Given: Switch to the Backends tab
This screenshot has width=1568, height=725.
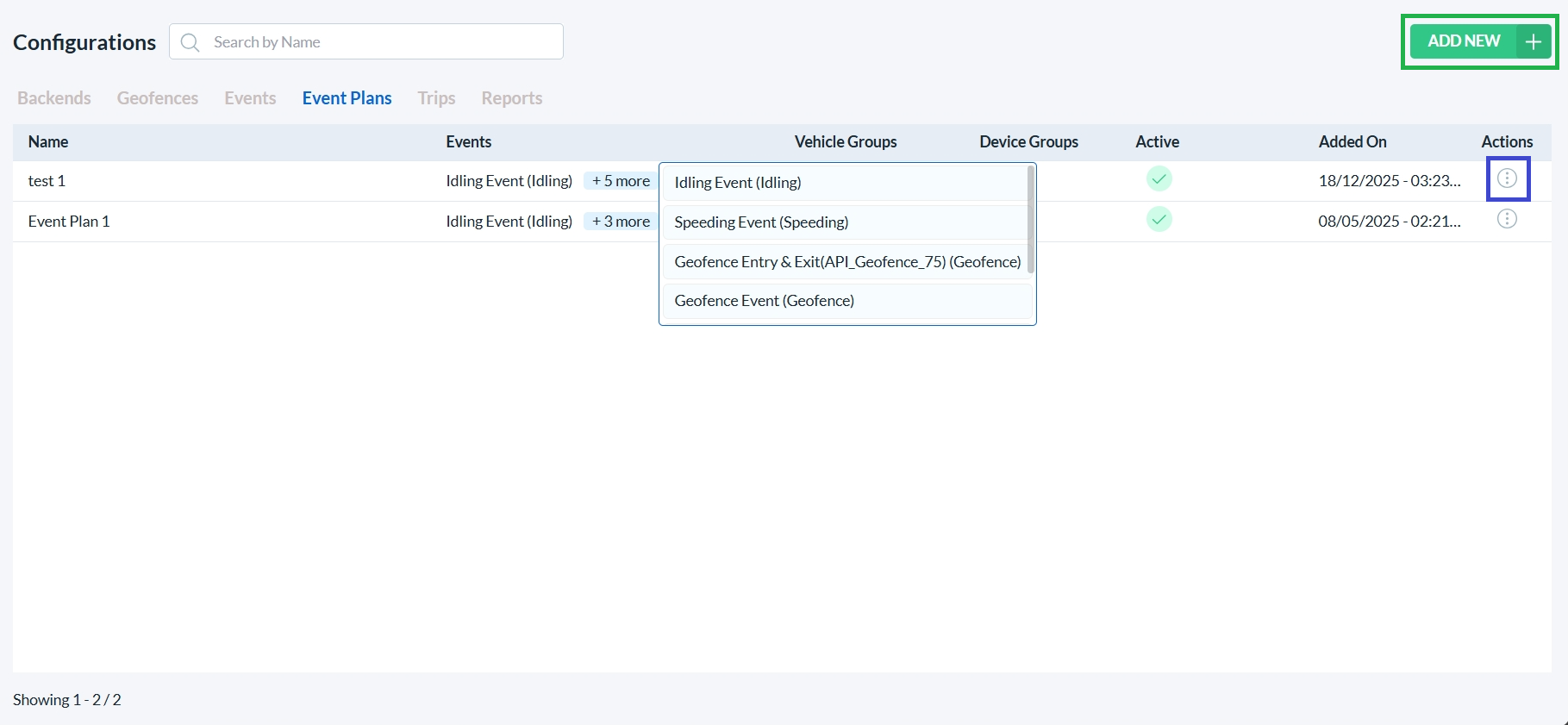Looking at the screenshot, I should pos(54,98).
